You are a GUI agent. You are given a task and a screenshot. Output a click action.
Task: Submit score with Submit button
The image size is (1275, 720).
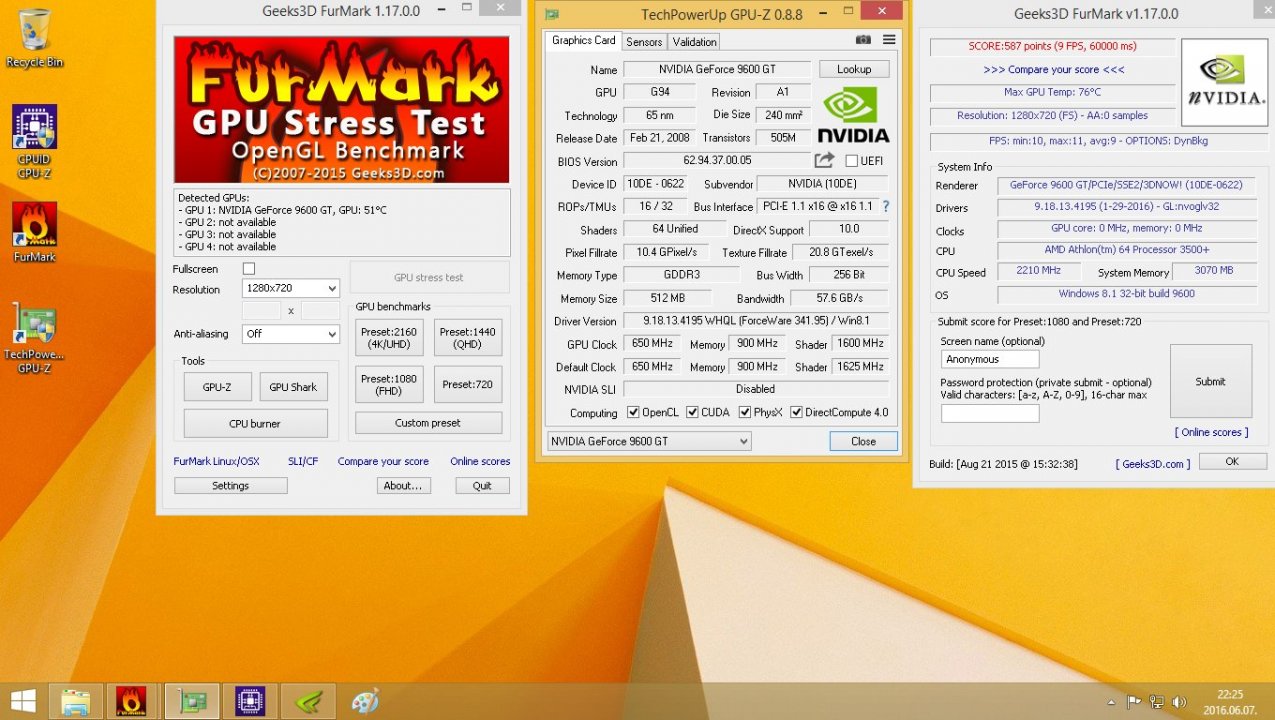1210,381
